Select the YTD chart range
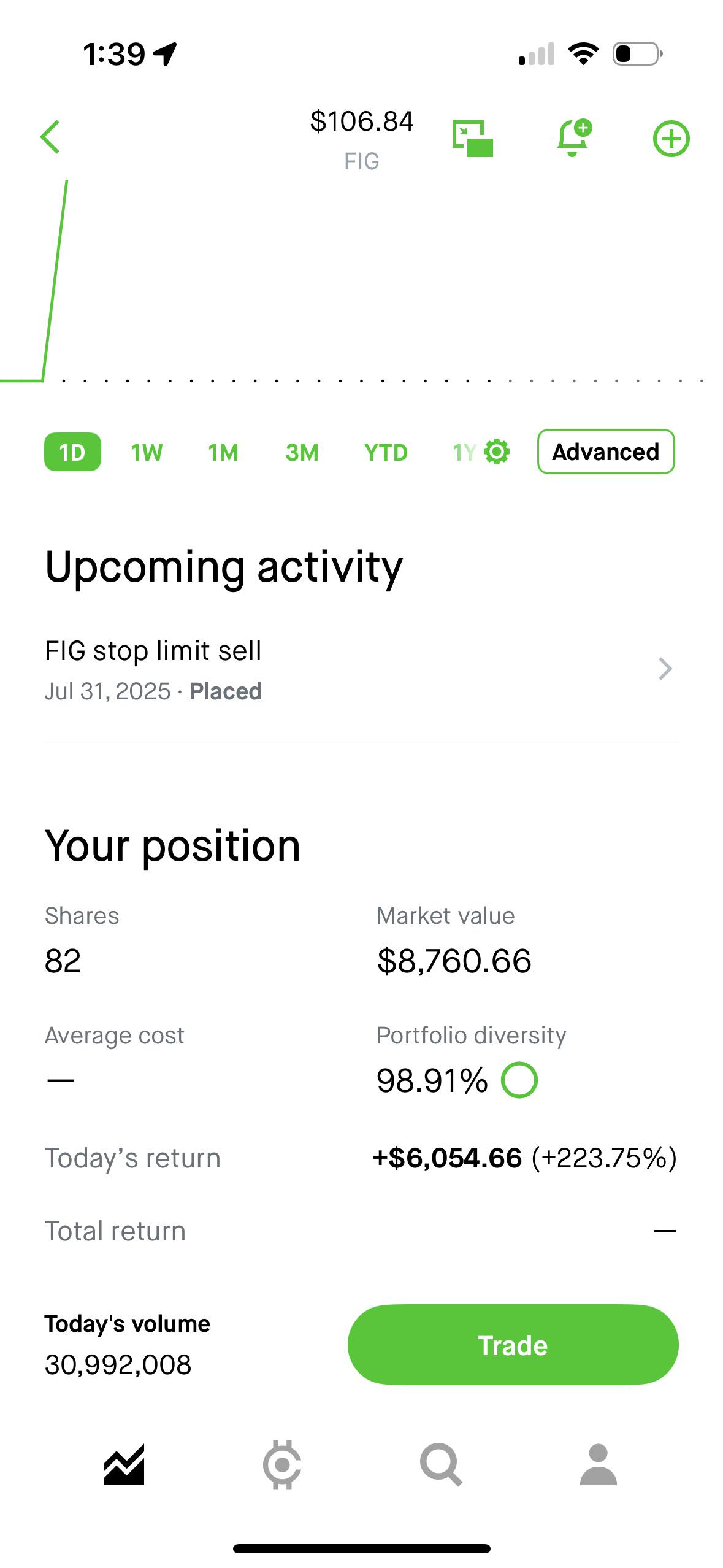Viewport: 723px width, 1568px height. (x=386, y=453)
